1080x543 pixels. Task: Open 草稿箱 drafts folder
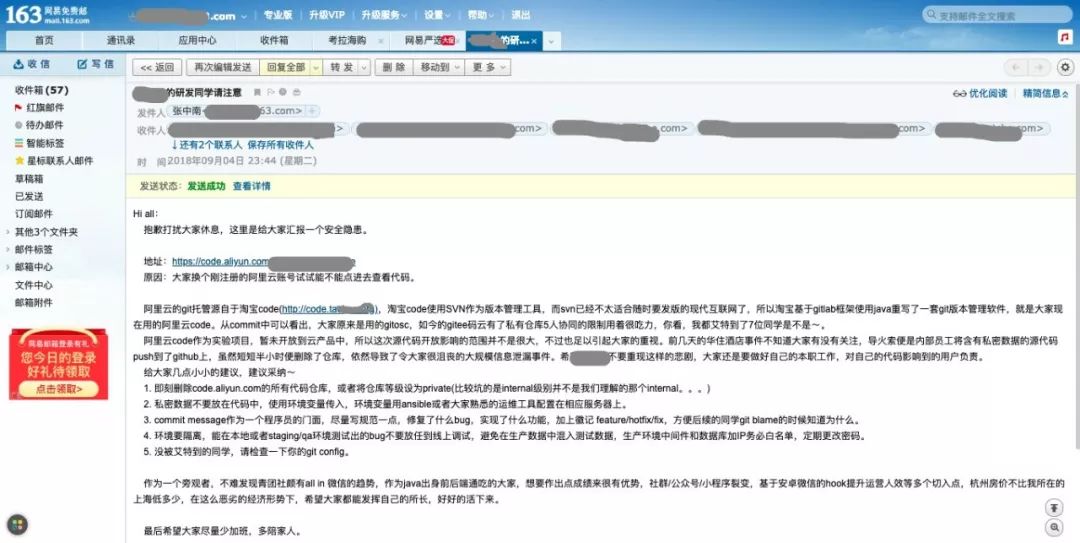29,178
